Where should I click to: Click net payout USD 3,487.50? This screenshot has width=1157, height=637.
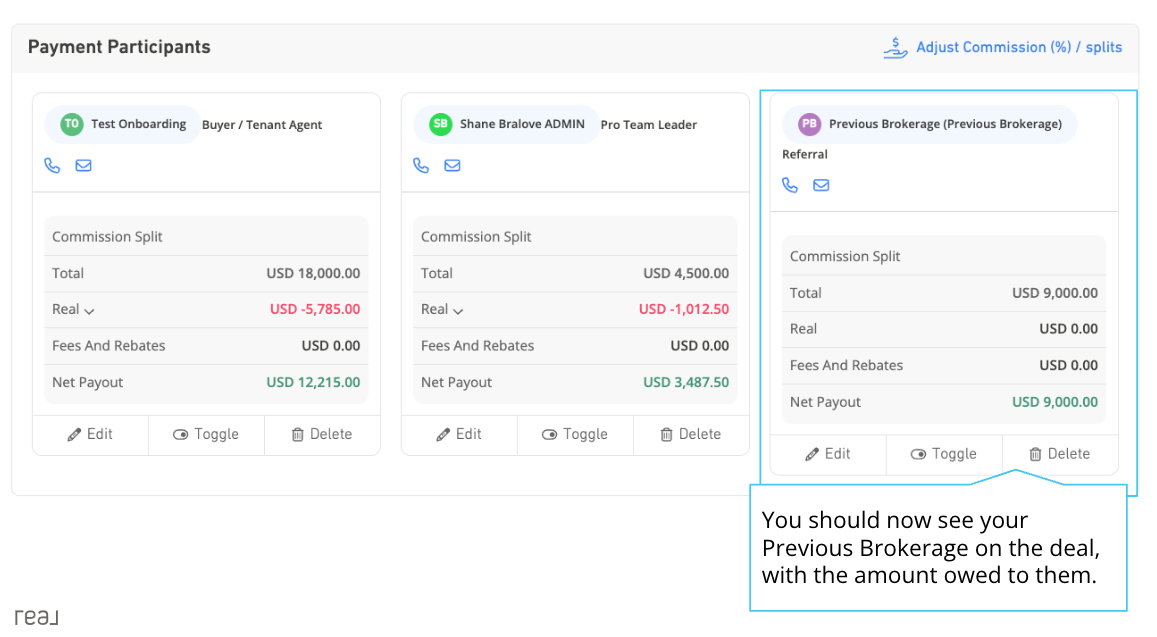tap(685, 382)
